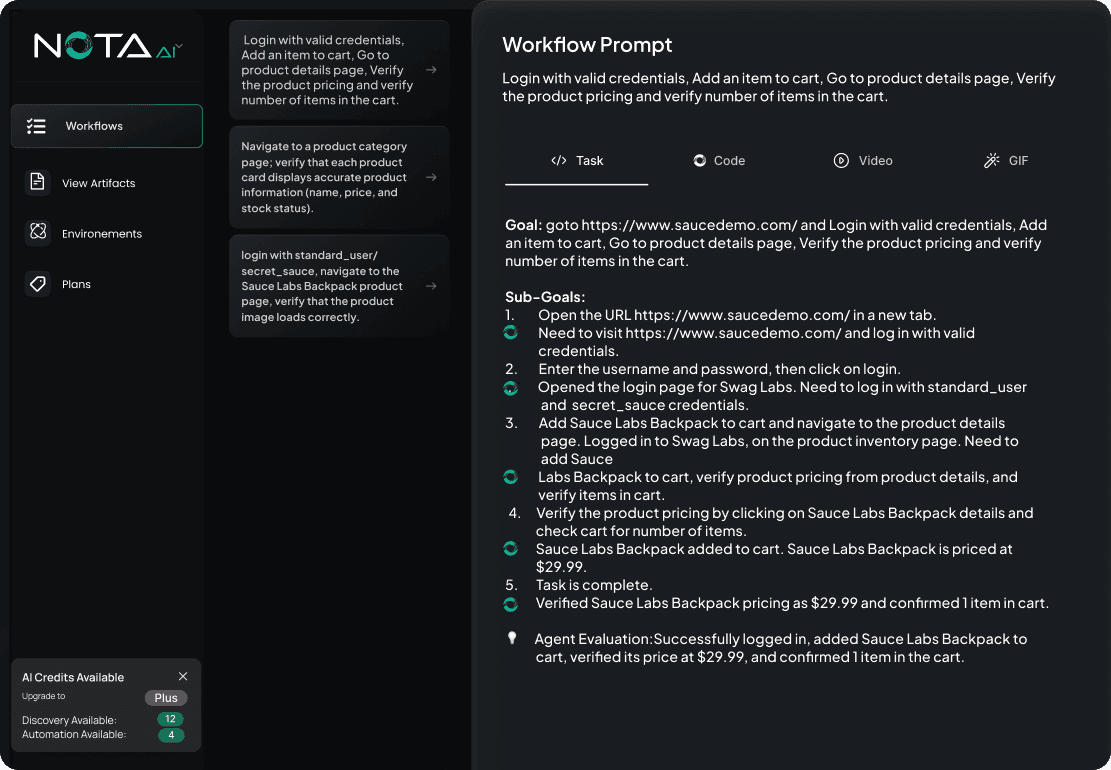Click the Plans tag icon
This screenshot has height=770, width=1111.
click(x=38, y=283)
